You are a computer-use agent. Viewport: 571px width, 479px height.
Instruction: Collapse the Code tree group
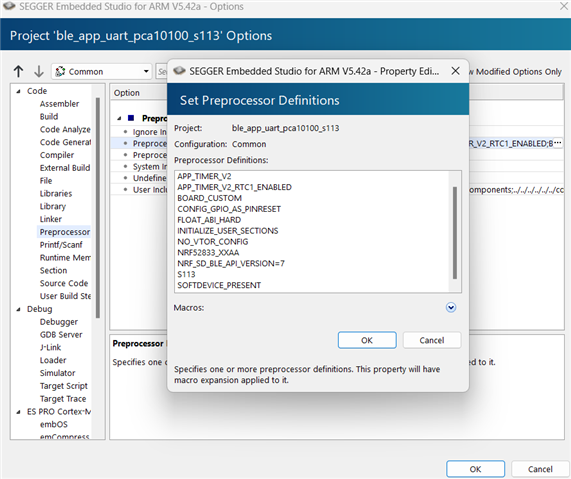pyautogui.click(x=18, y=91)
